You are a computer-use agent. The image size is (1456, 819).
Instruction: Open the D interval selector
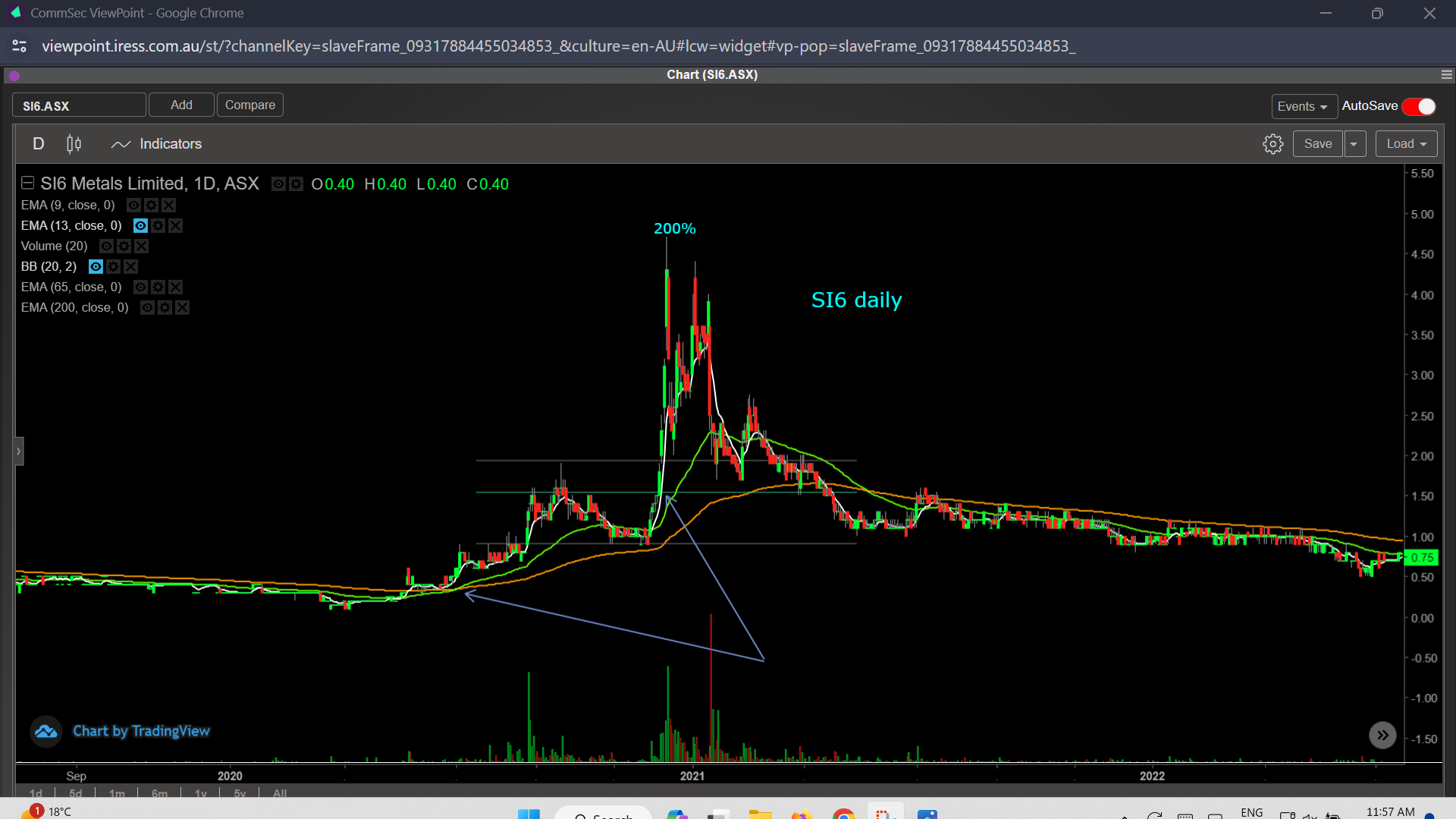(39, 144)
